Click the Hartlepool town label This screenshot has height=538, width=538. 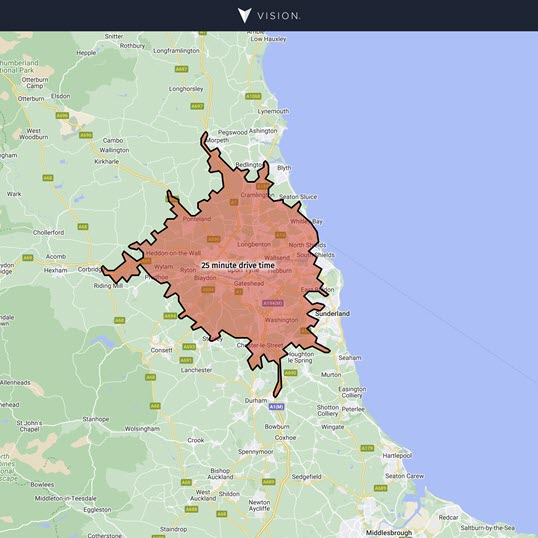(397, 456)
